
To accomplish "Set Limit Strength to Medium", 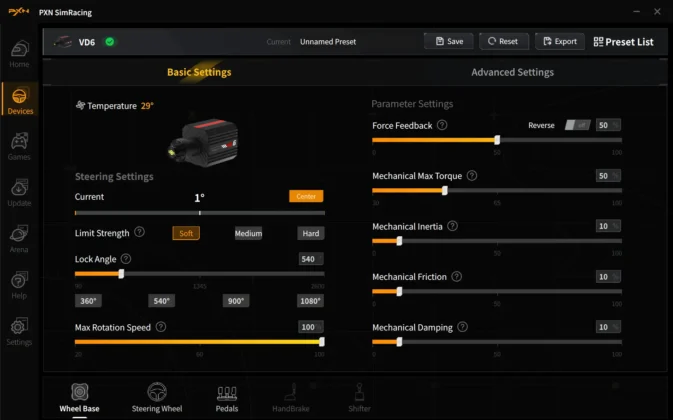I will (x=248, y=233).
